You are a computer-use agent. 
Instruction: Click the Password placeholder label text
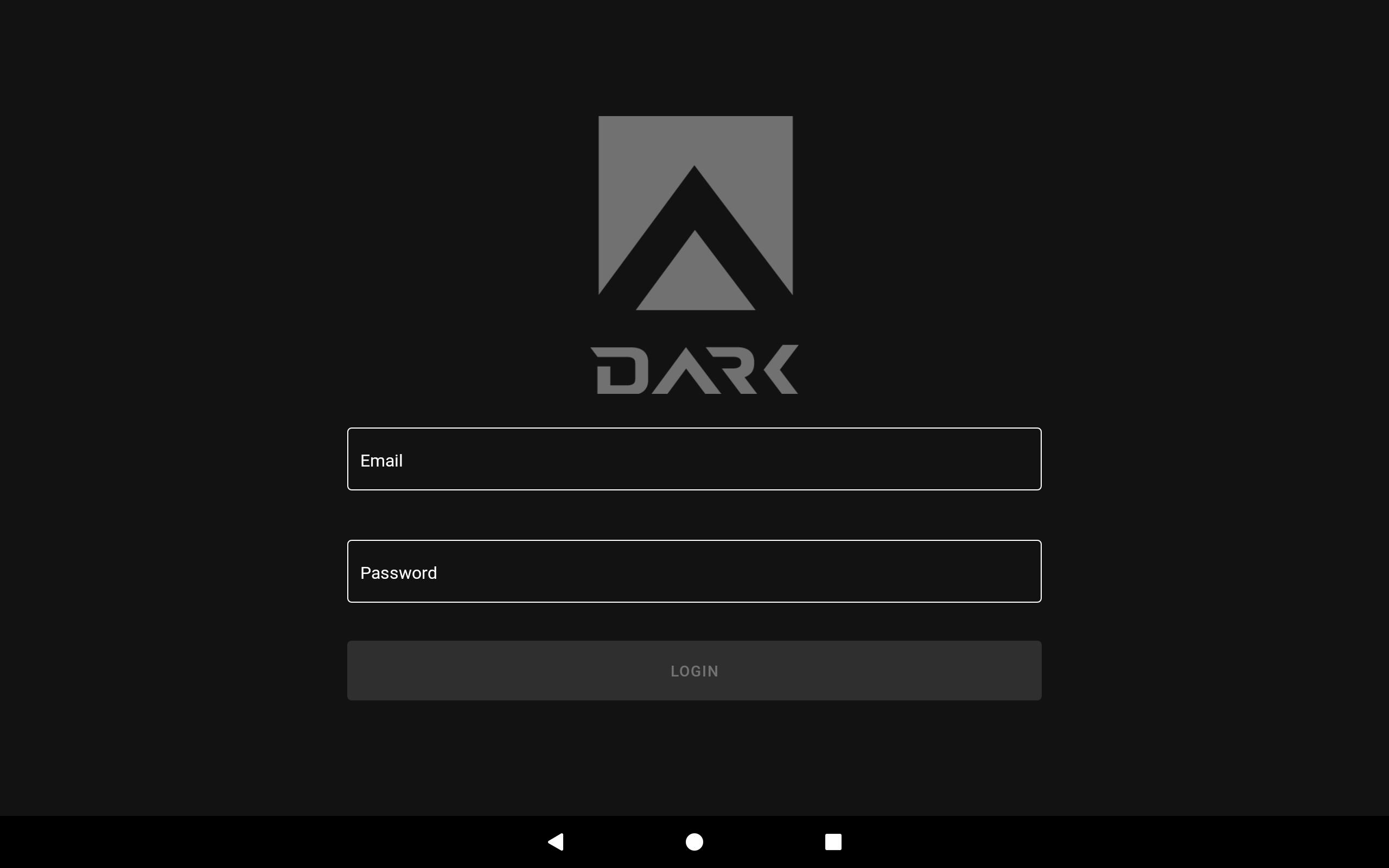coord(398,573)
